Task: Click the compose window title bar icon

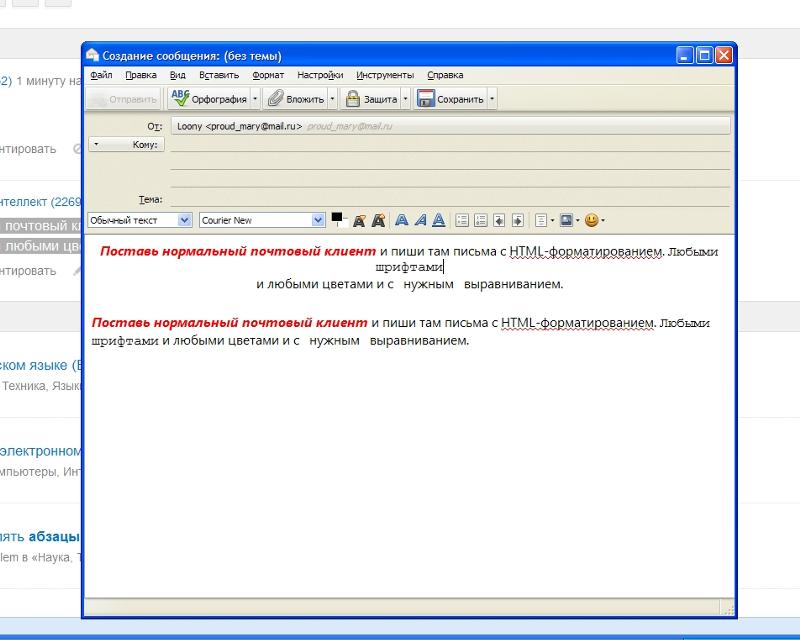Action: [92, 55]
